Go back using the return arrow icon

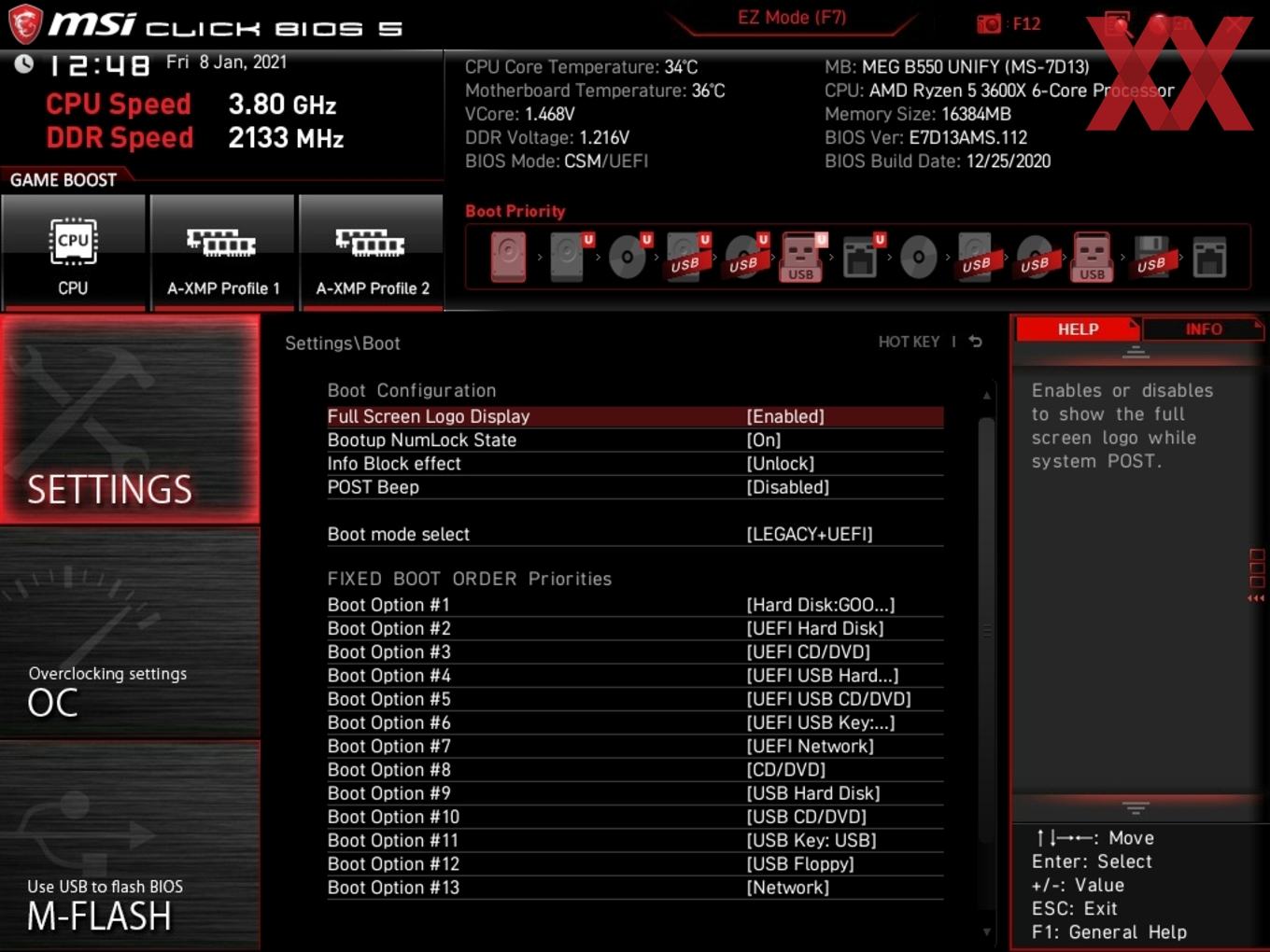pyautogui.click(x=975, y=342)
